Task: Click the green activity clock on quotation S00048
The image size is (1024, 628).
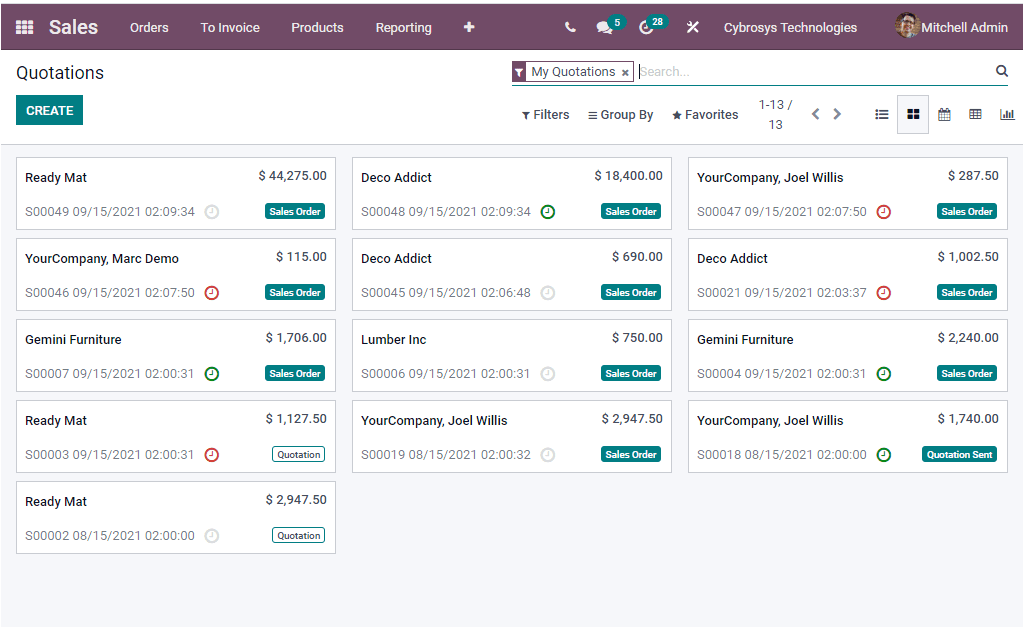Action: click(548, 211)
